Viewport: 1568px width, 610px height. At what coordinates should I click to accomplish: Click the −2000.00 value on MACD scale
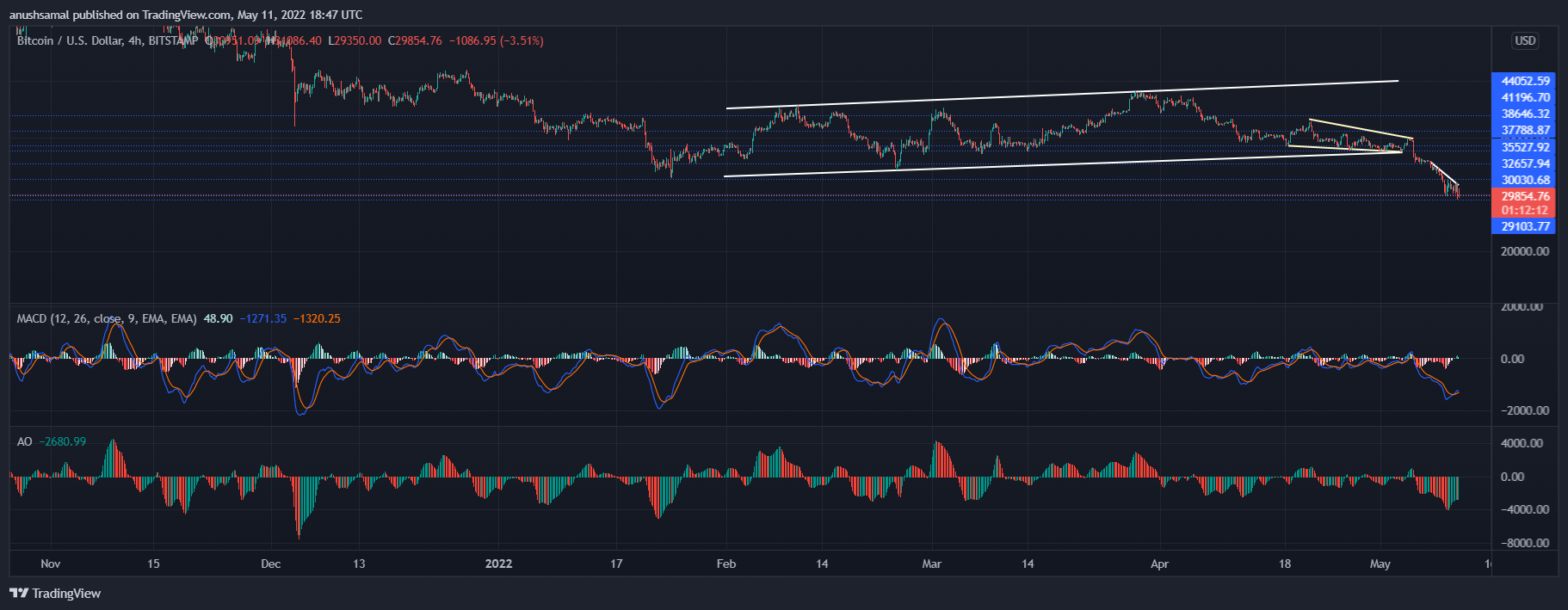coord(1525,410)
